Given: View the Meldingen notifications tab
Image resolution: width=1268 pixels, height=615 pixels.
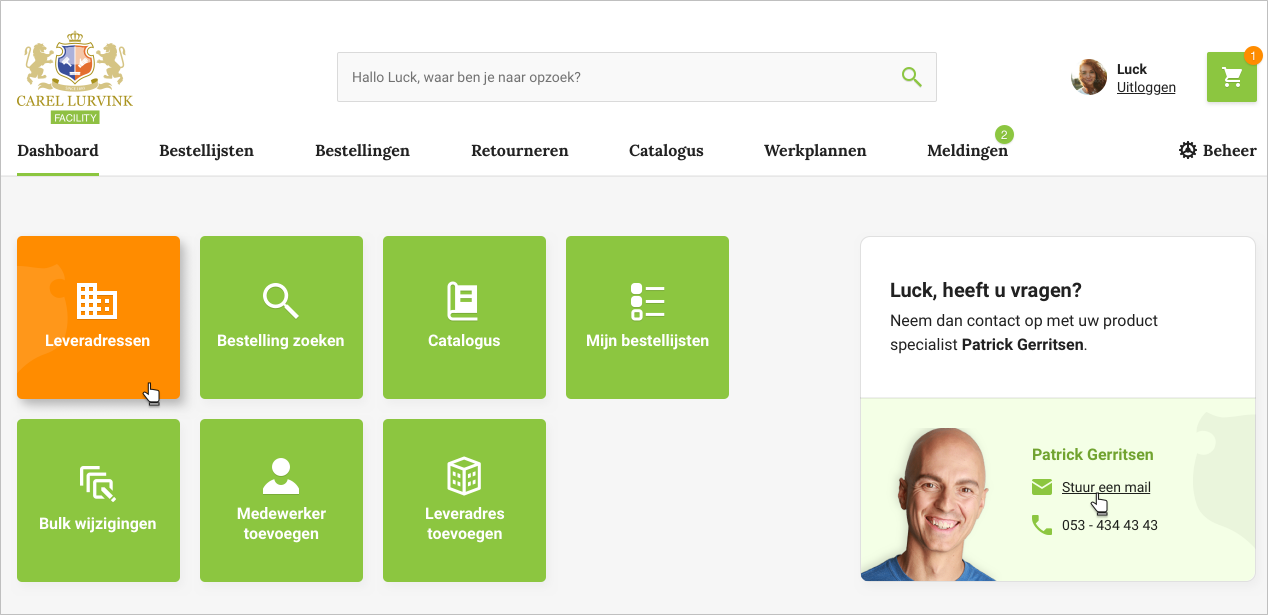Looking at the screenshot, I should click(x=967, y=151).
